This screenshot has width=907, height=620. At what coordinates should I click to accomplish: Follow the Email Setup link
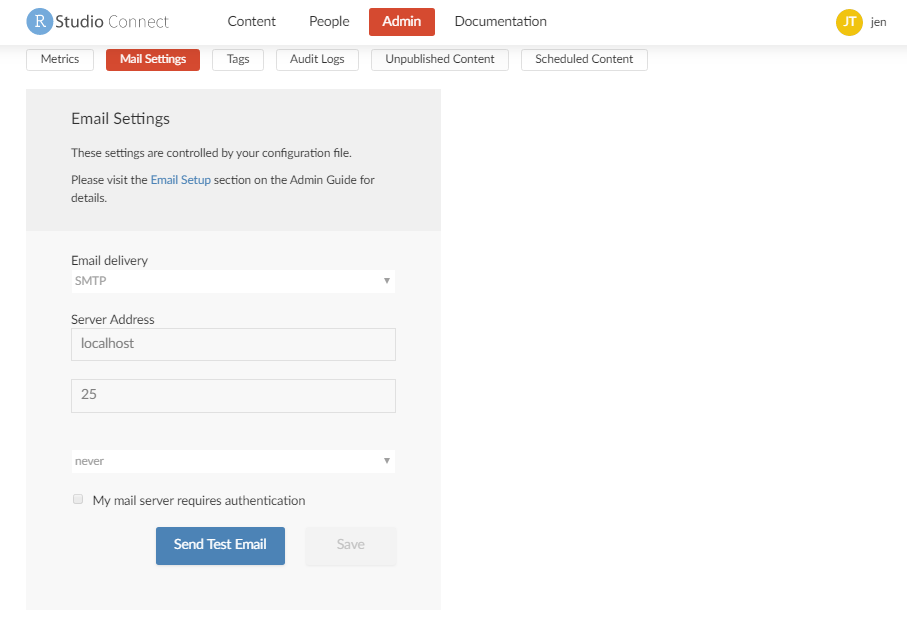(x=180, y=180)
